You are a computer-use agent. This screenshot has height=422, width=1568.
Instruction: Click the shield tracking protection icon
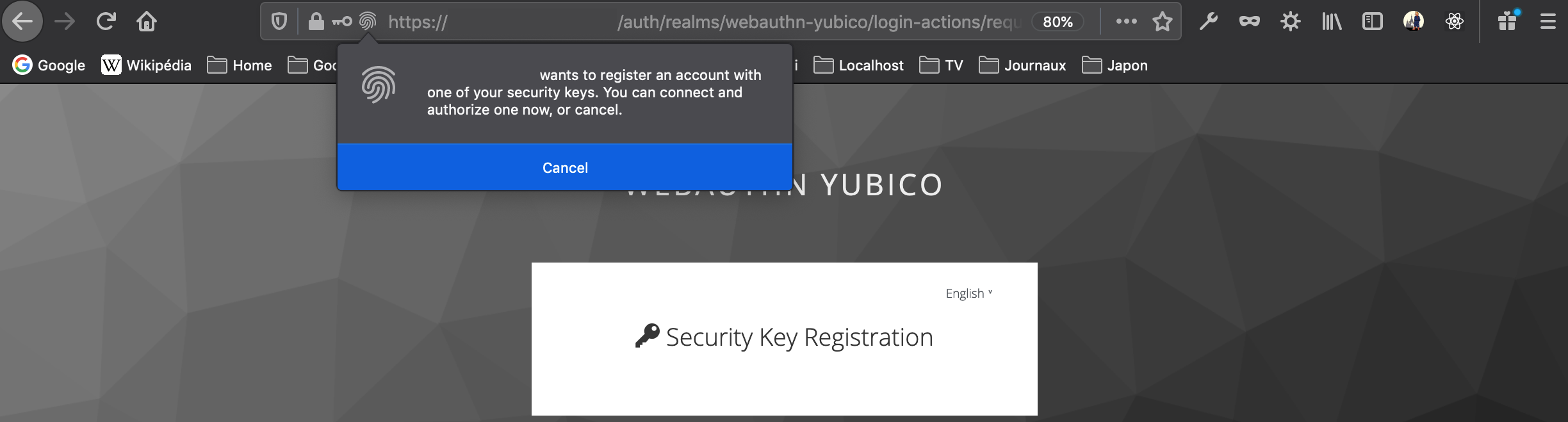pyautogui.click(x=279, y=21)
